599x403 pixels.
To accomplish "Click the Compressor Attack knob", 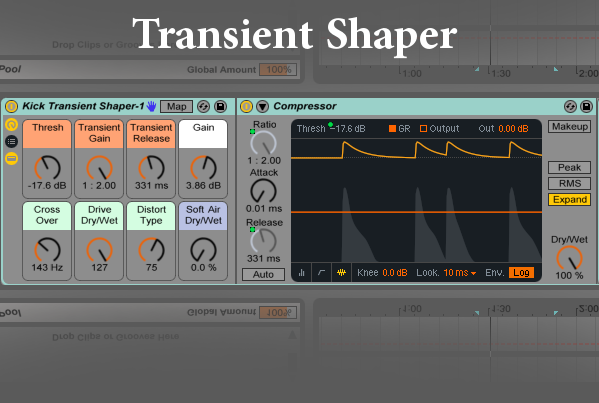I will coord(263,191).
